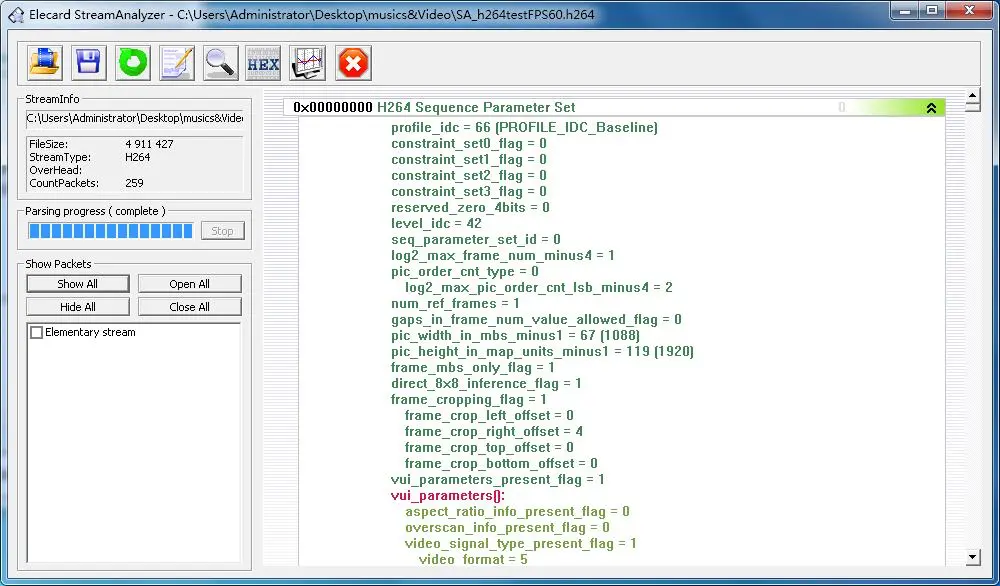Select the seq_parameter_set_id = 0 line

pos(476,239)
